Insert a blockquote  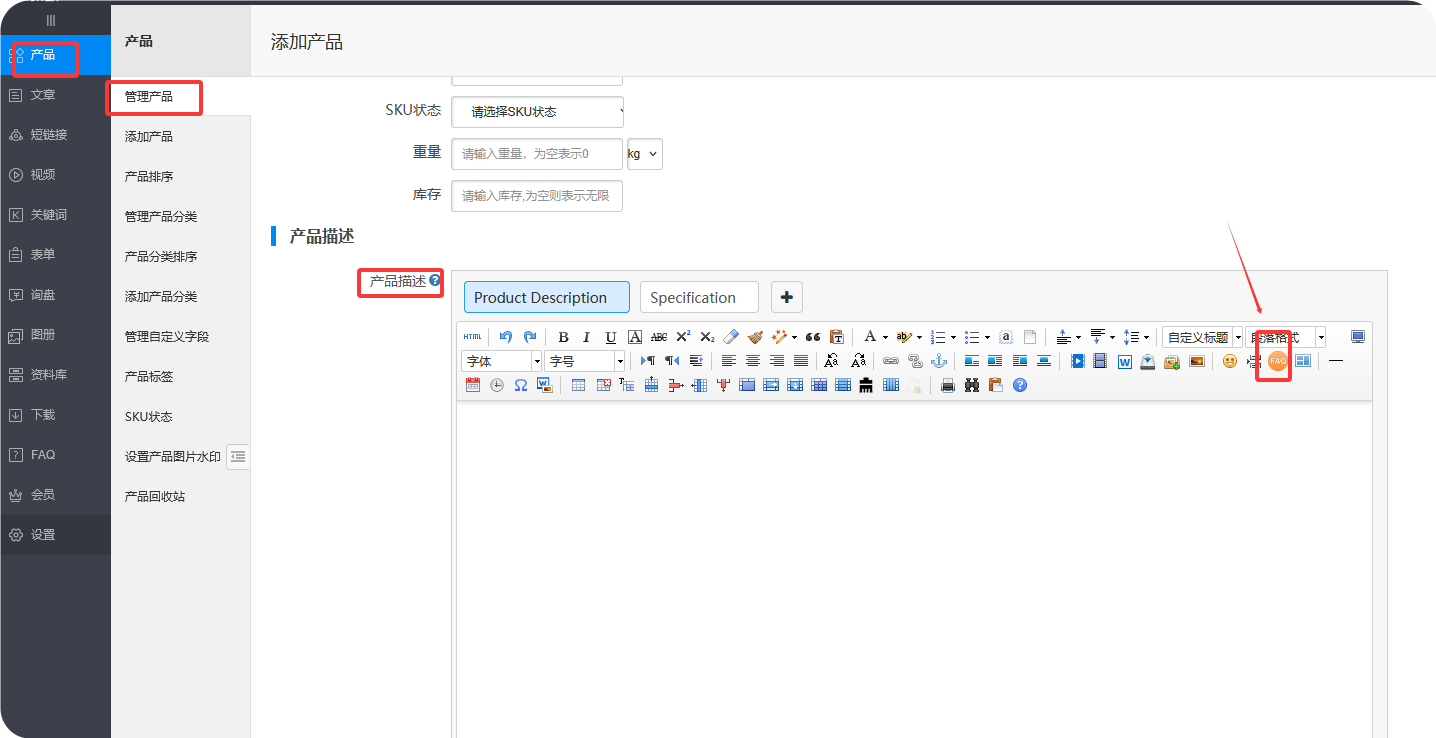pos(813,337)
